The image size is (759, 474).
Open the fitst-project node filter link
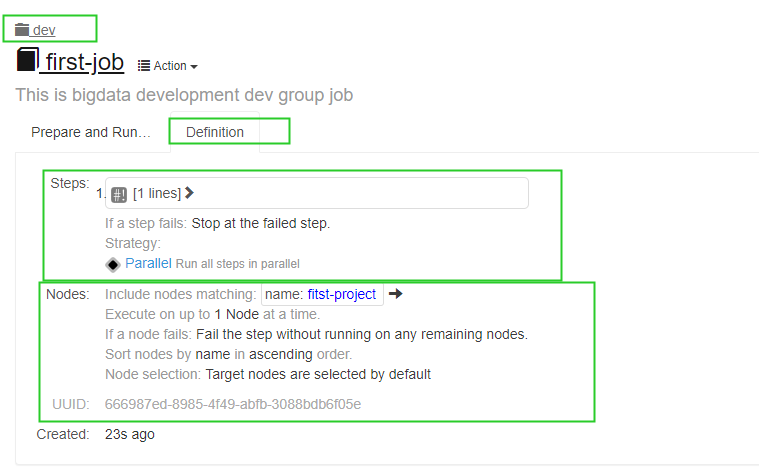[x=342, y=294]
